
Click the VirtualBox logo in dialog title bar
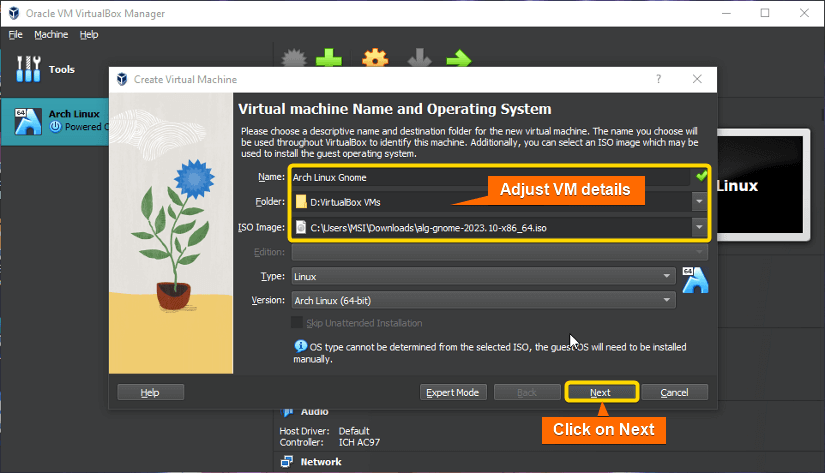click(x=122, y=79)
